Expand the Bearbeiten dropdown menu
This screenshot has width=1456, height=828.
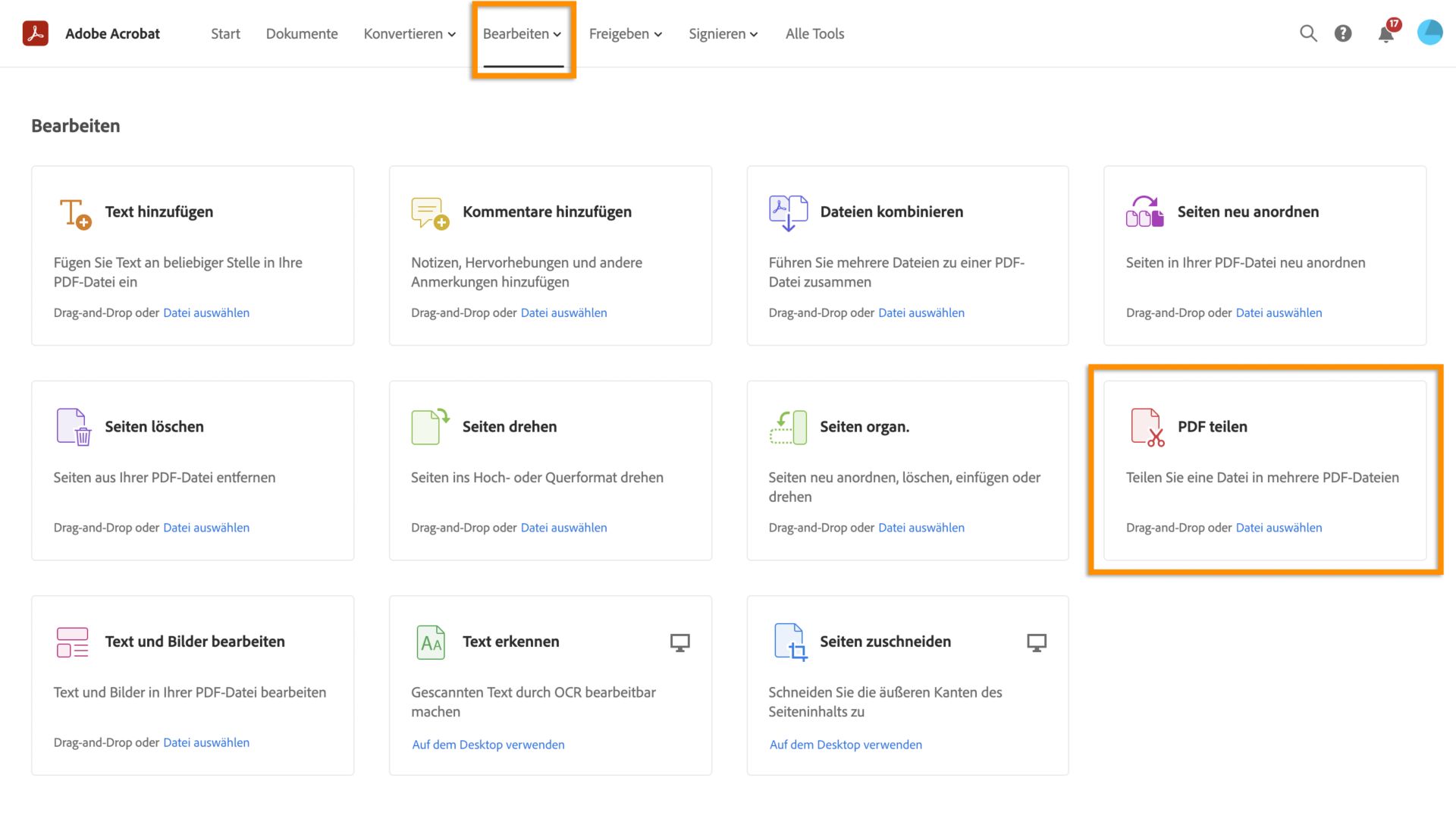522,34
